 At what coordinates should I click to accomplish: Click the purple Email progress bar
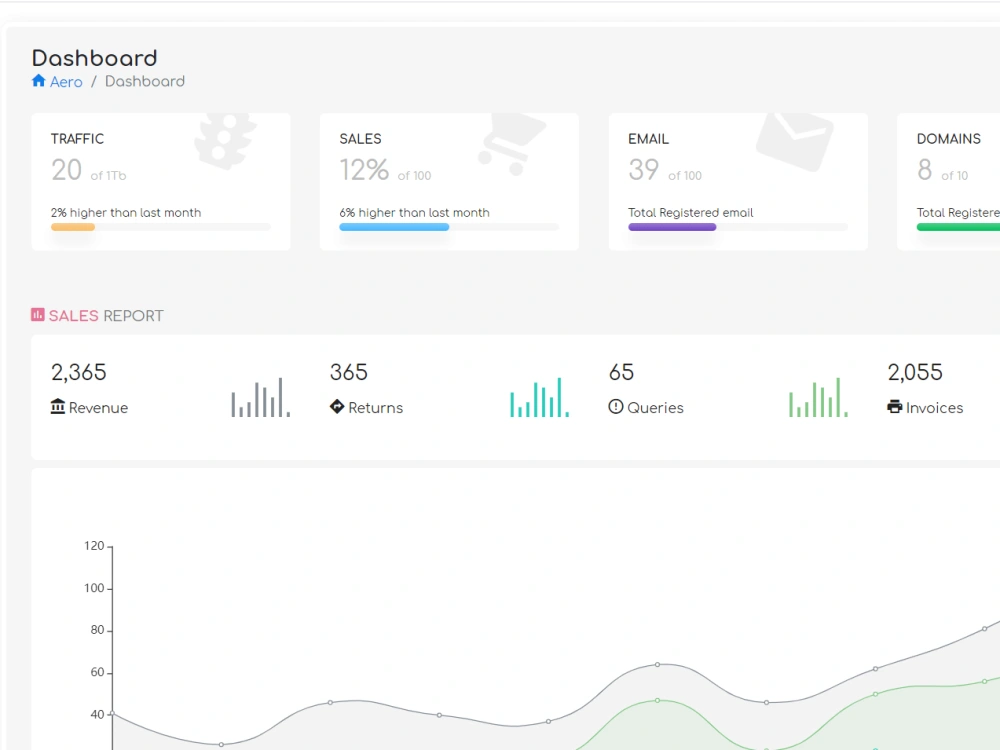point(672,227)
